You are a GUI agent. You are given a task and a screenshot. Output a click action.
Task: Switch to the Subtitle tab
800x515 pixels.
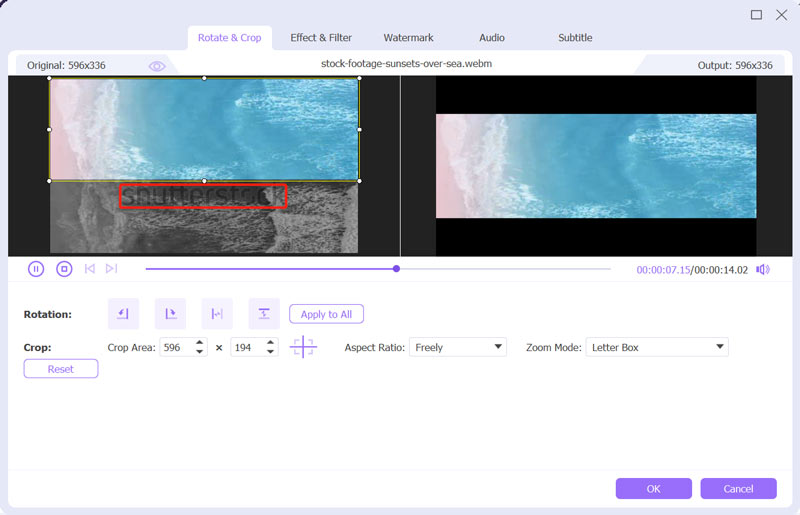[x=575, y=38]
